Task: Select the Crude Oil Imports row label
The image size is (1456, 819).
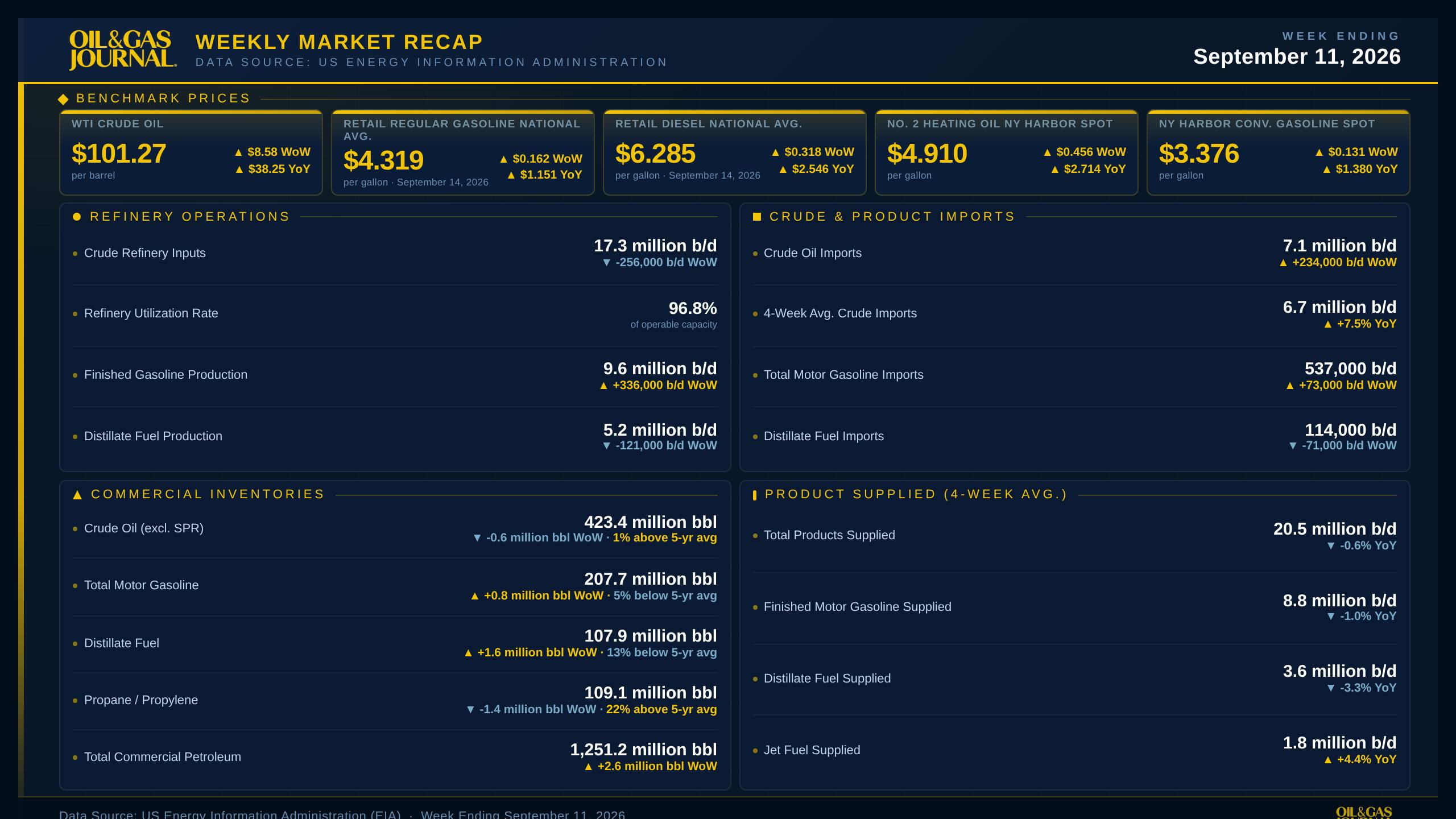Action: pos(813,253)
